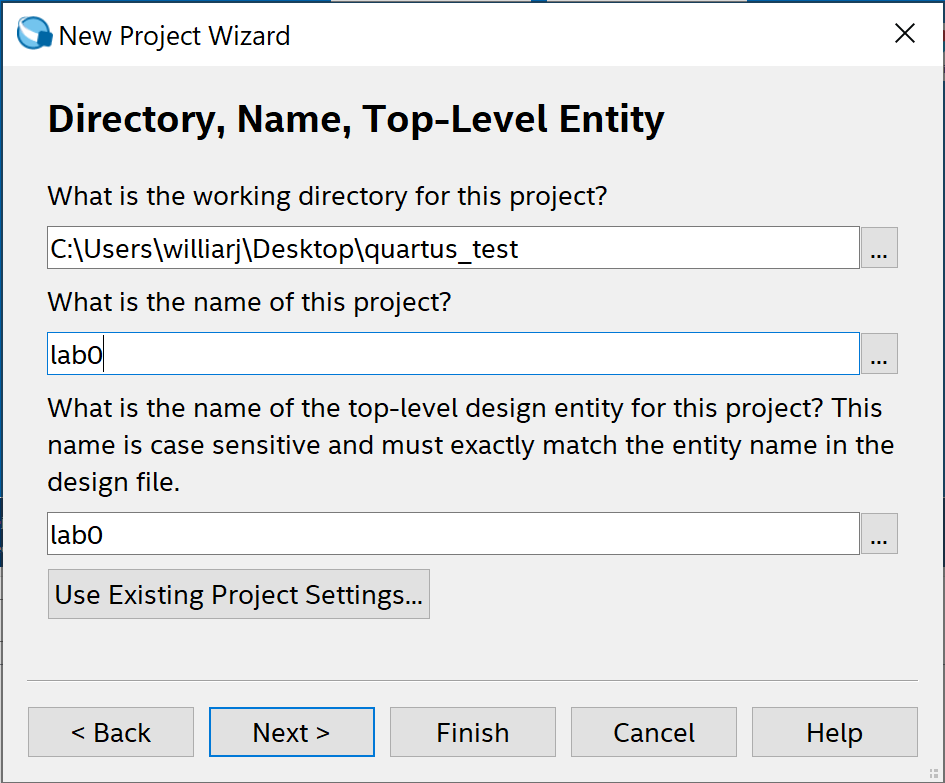This screenshot has height=783, width=945.
Task: Open the browse button for working directory
Action: coord(878,248)
